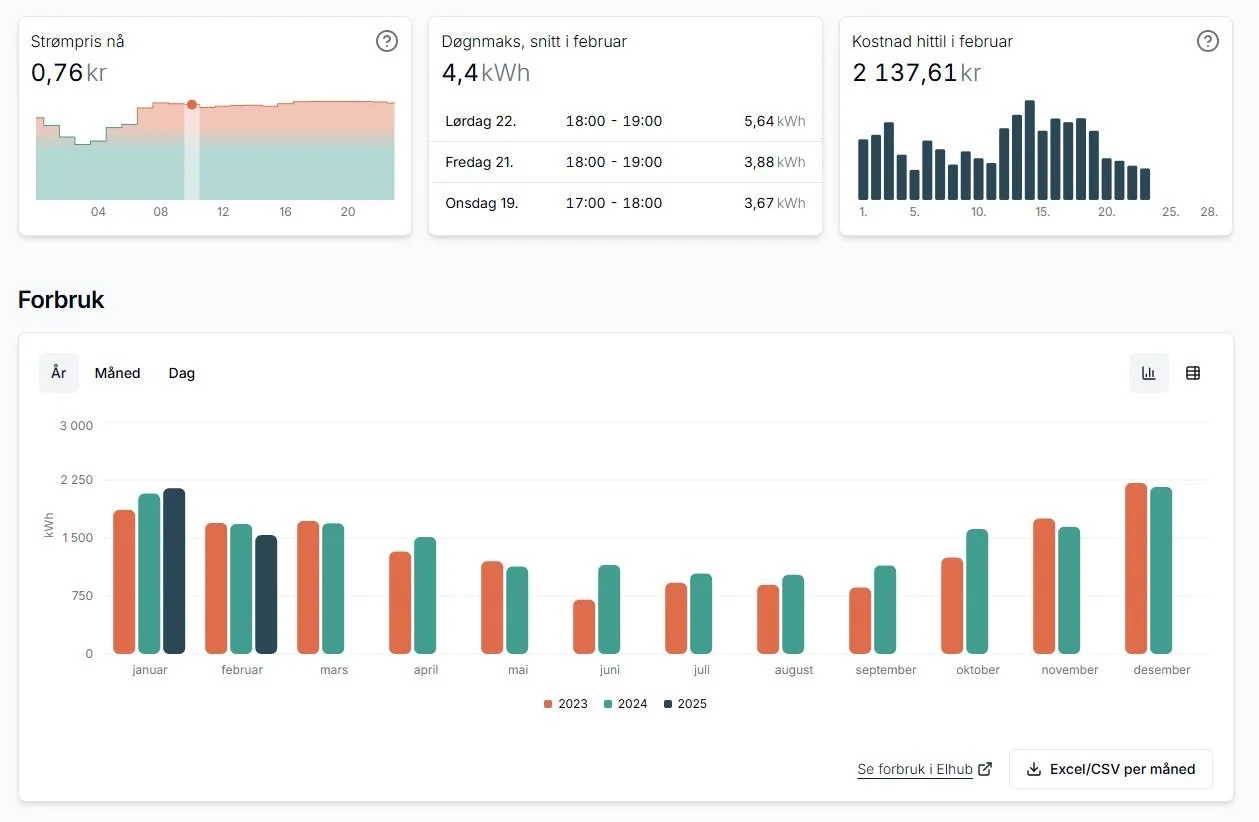This screenshot has height=822, width=1259.
Task: Click Kostnad hittil i februar title
Action: coord(932,41)
